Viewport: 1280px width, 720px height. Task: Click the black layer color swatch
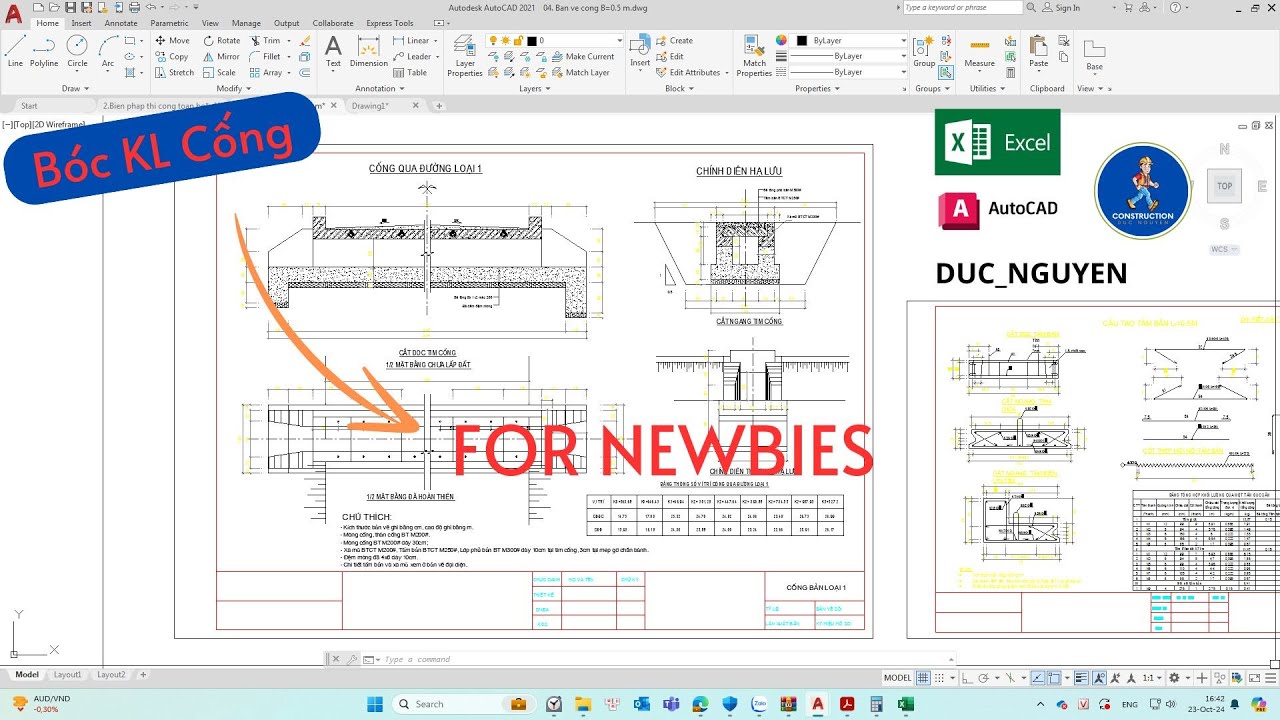(532, 41)
